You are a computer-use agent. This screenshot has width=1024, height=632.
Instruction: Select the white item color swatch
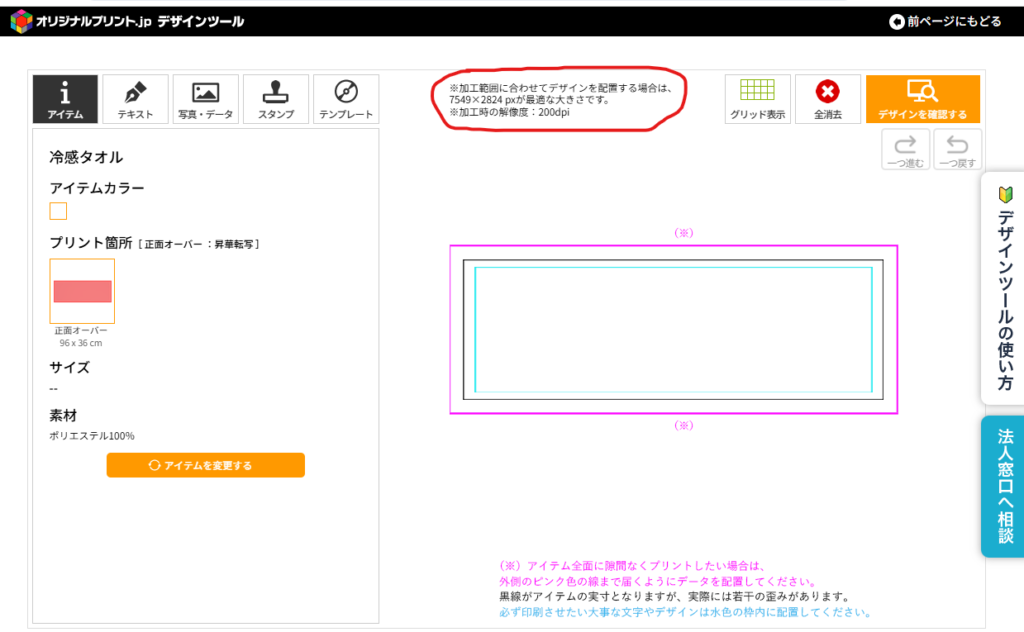click(58, 211)
